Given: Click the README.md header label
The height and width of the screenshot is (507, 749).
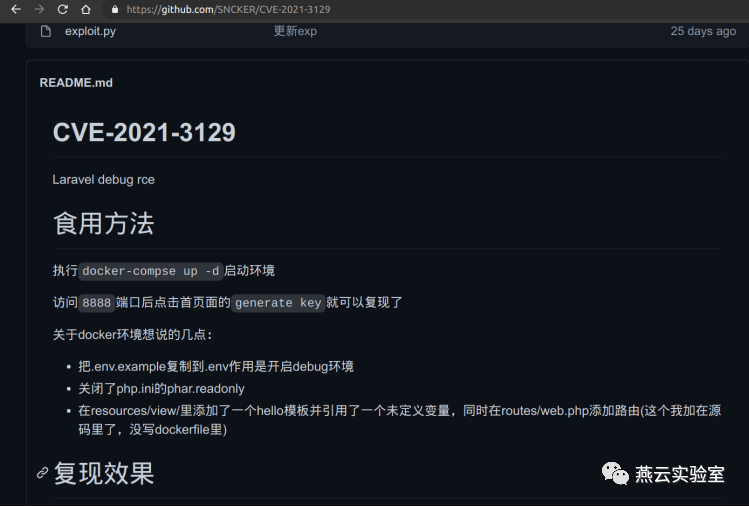Looking at the screenshot, I should (76, 83).
